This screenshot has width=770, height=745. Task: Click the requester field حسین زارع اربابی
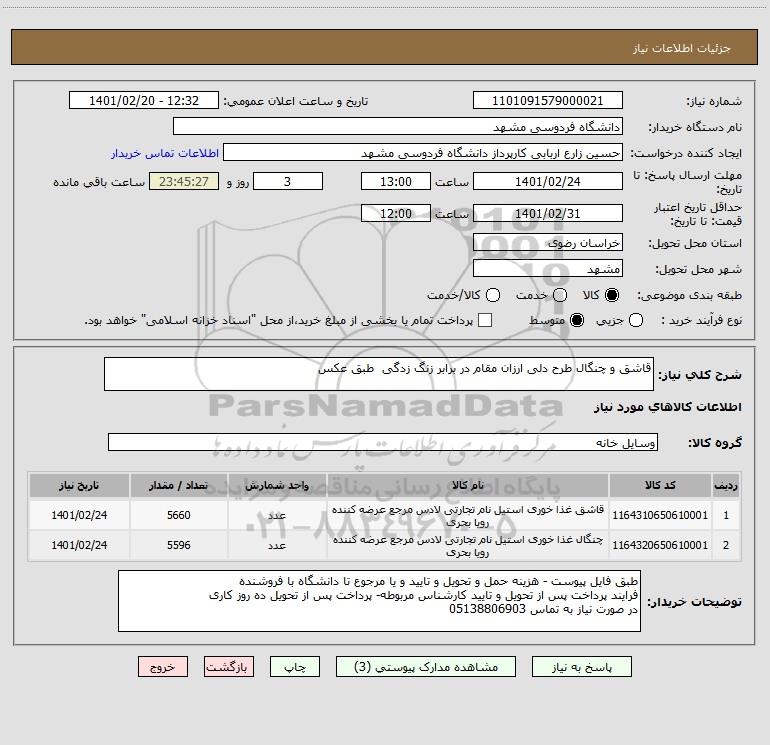tap(423, 153)
